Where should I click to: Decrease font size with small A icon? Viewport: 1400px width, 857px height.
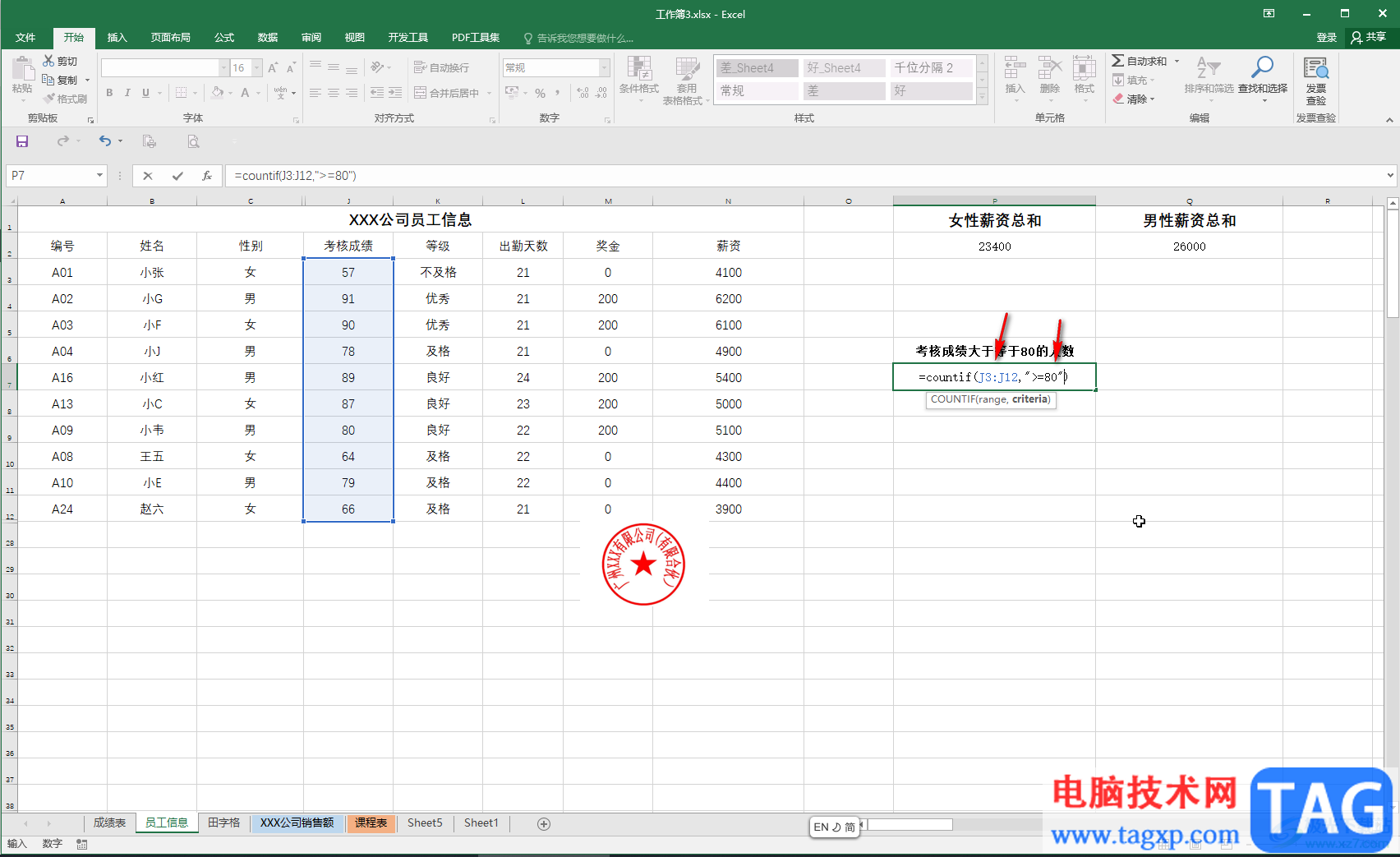291,67
